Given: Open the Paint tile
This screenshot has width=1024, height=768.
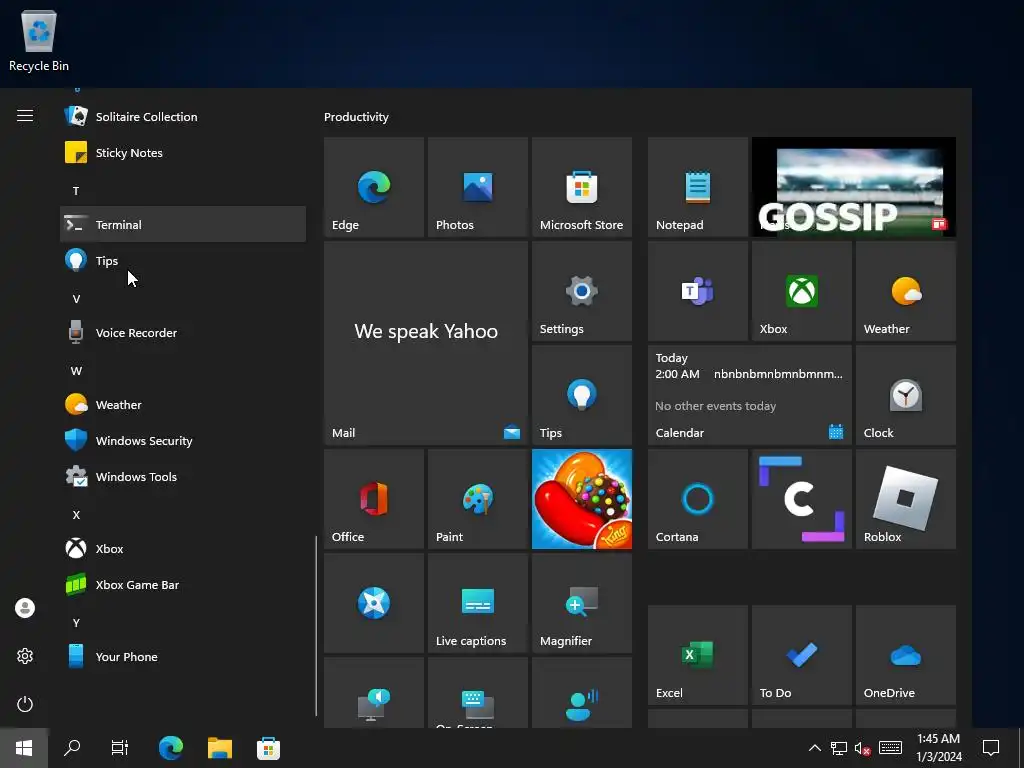Looking at the screenshot, I should [x=477, y=499].
